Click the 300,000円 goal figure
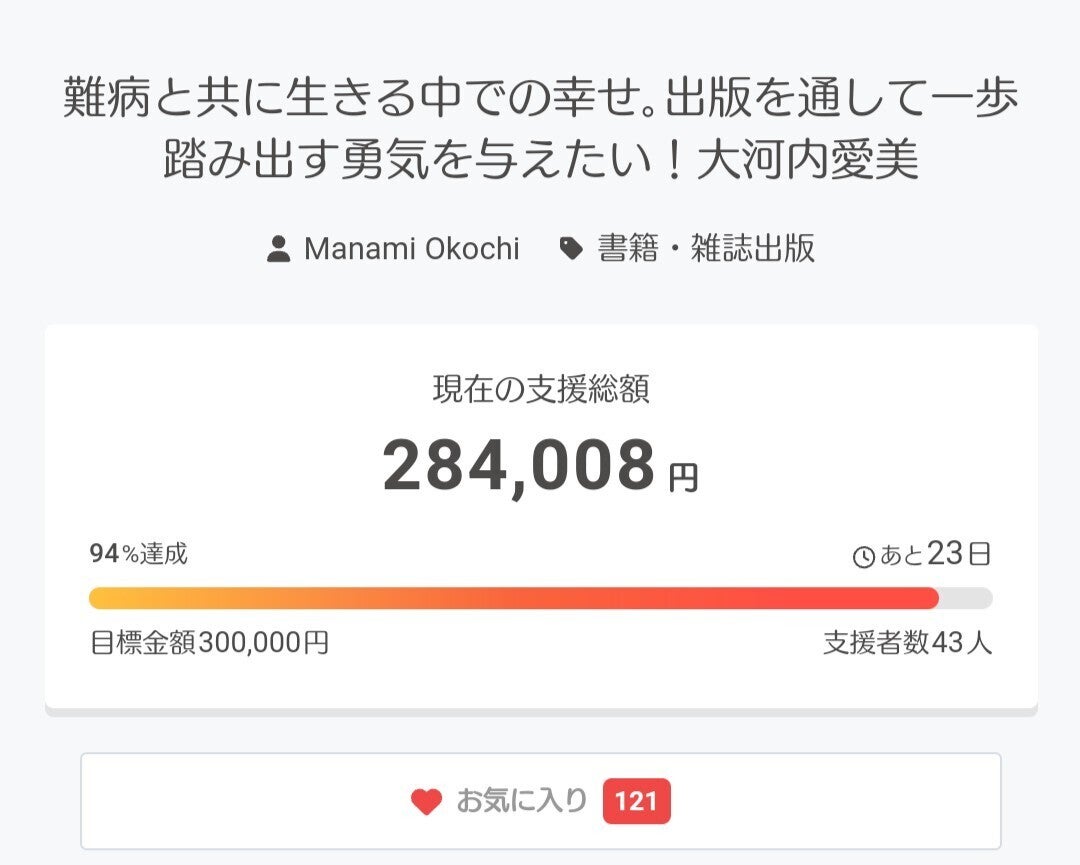 [x=264, y=642]
